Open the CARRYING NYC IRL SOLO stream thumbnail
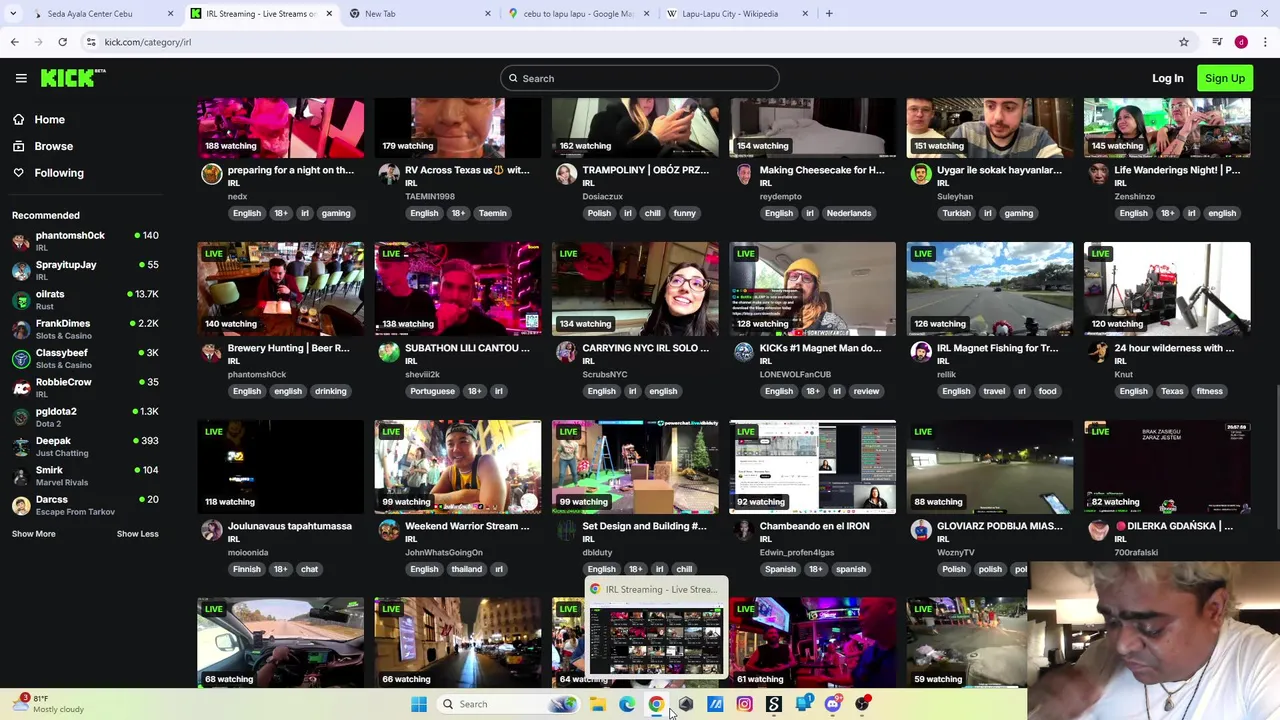 [635, 288]
